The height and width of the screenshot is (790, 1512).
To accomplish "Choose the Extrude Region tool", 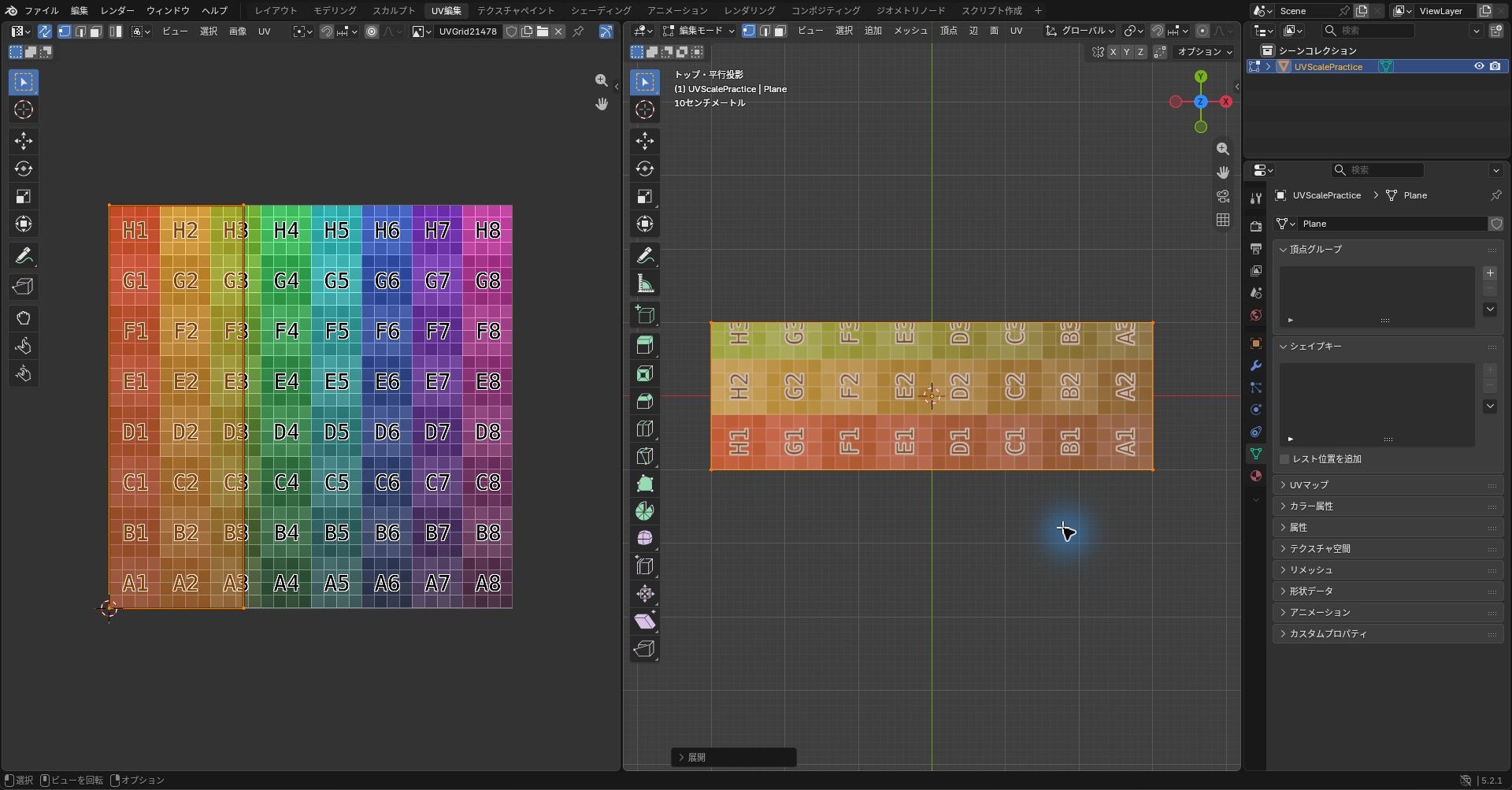I will click(x=645, y=345).
